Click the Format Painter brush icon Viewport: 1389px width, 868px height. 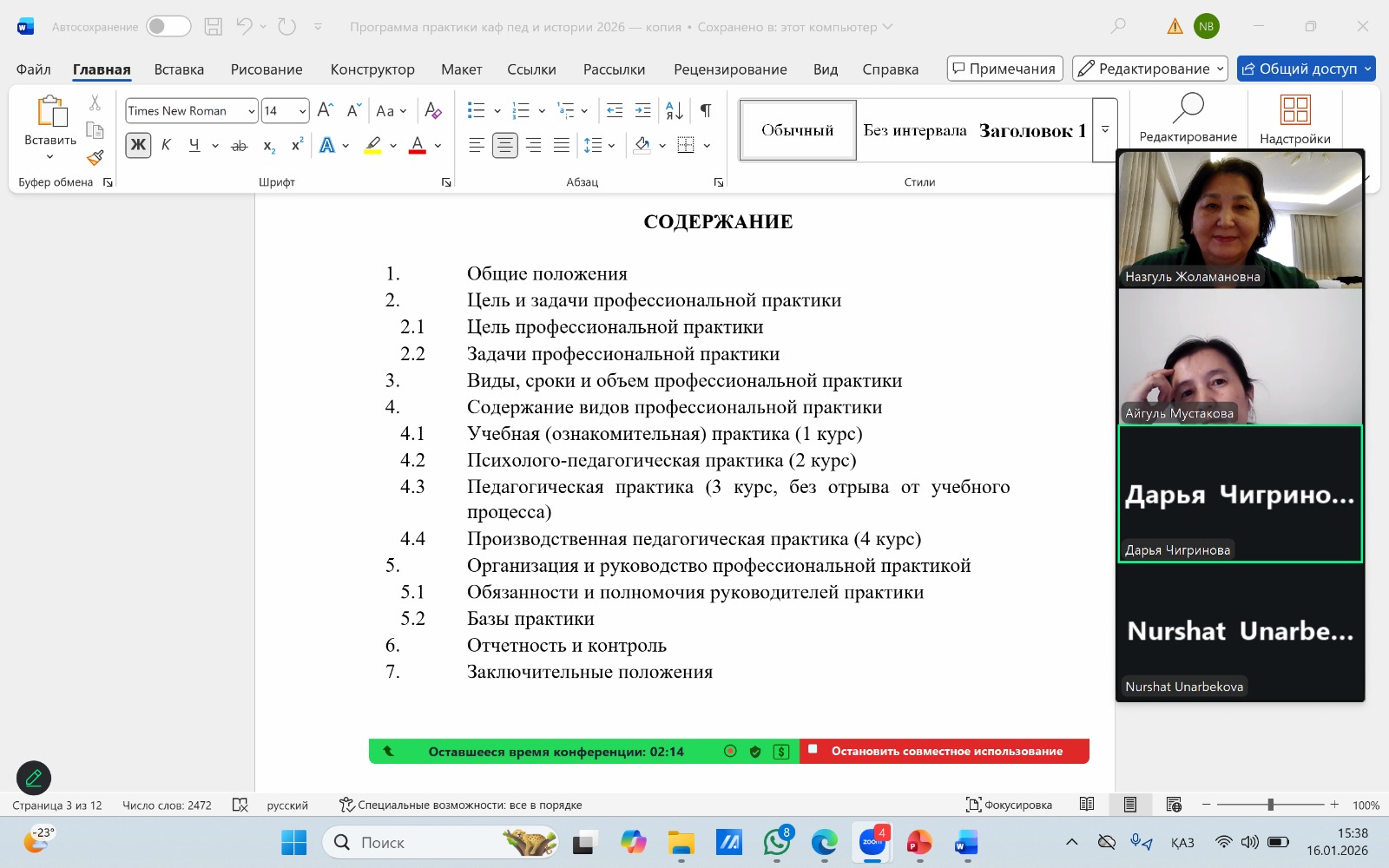coord(95,157)
